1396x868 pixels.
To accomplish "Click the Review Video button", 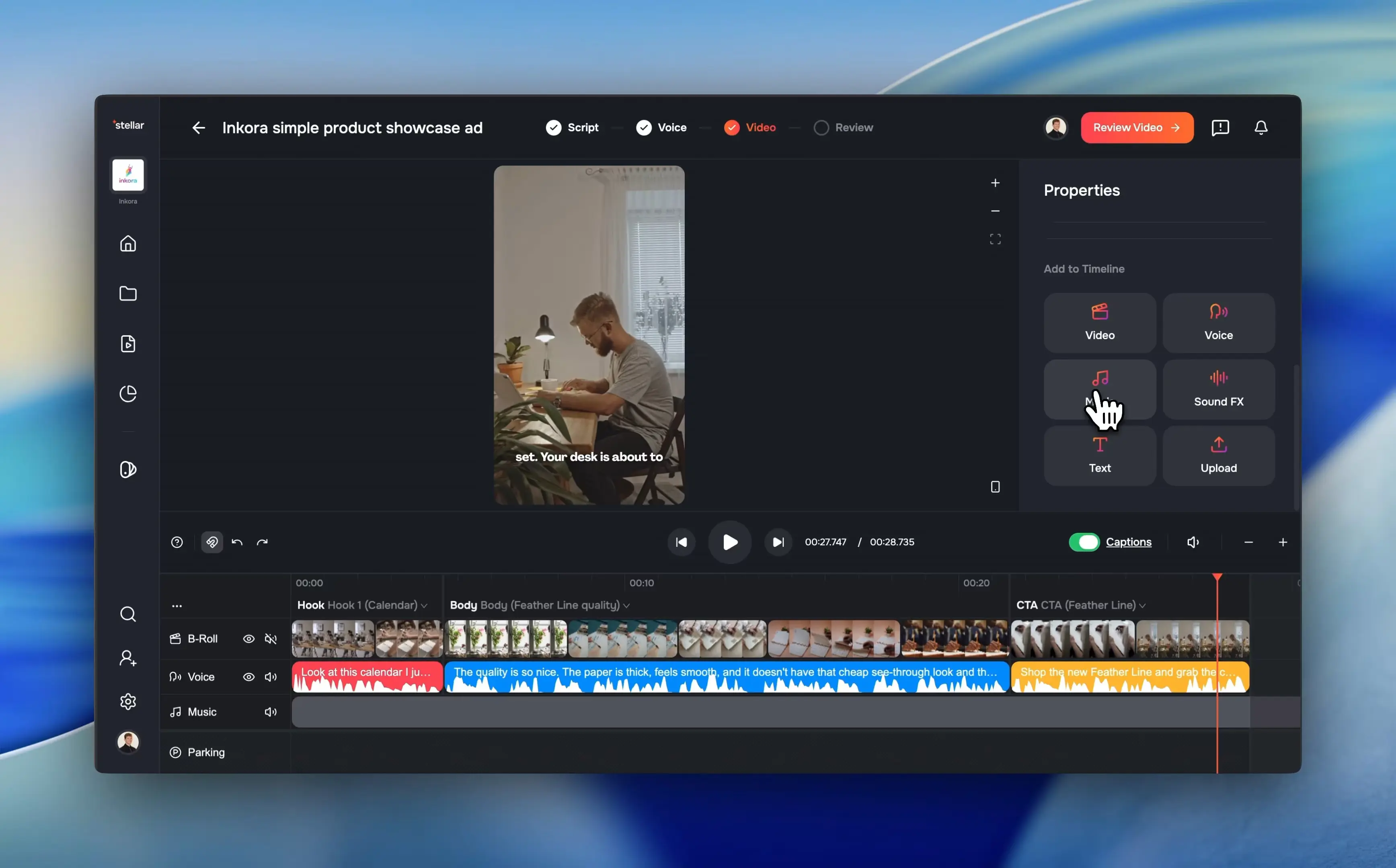I will tap(1136, 127).
